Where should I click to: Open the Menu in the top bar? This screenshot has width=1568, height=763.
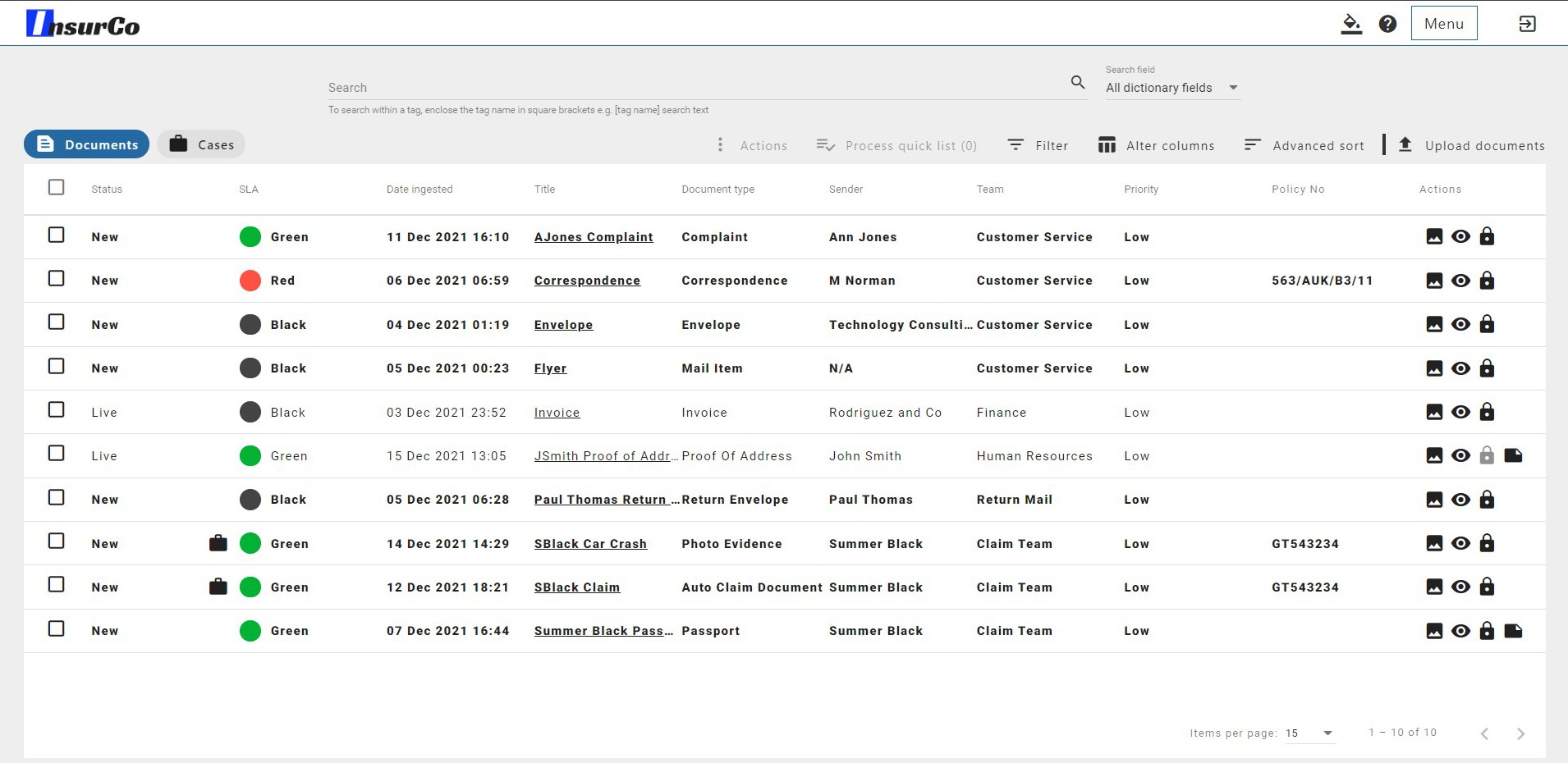(1443, 24)
